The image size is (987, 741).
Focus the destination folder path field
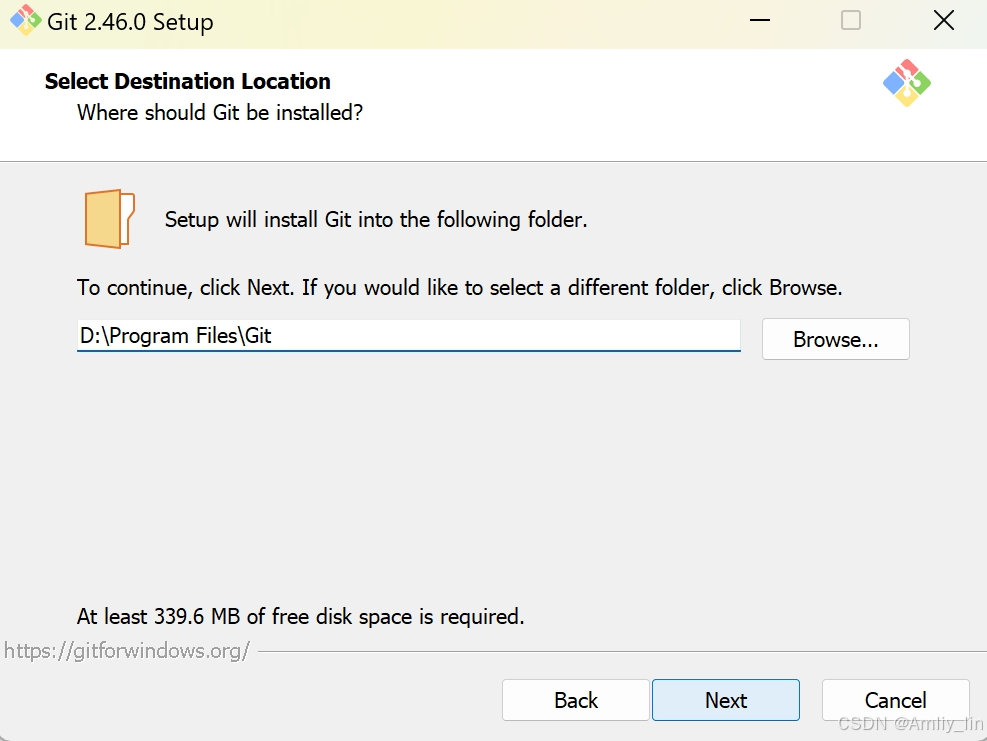point(409,336)
